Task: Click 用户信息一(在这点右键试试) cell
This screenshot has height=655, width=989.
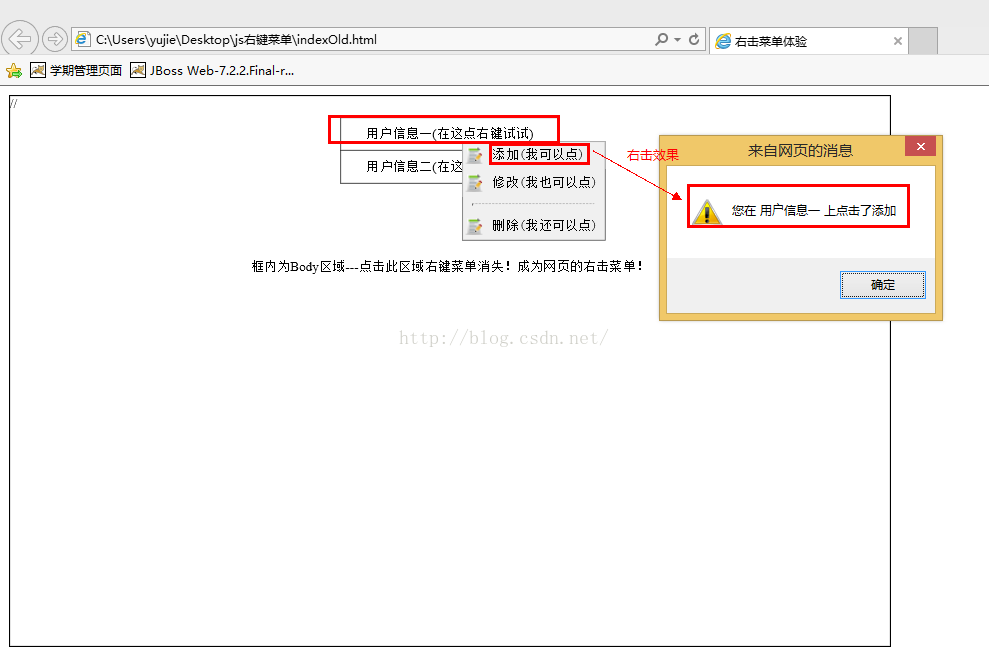Action: pos(449,133)
